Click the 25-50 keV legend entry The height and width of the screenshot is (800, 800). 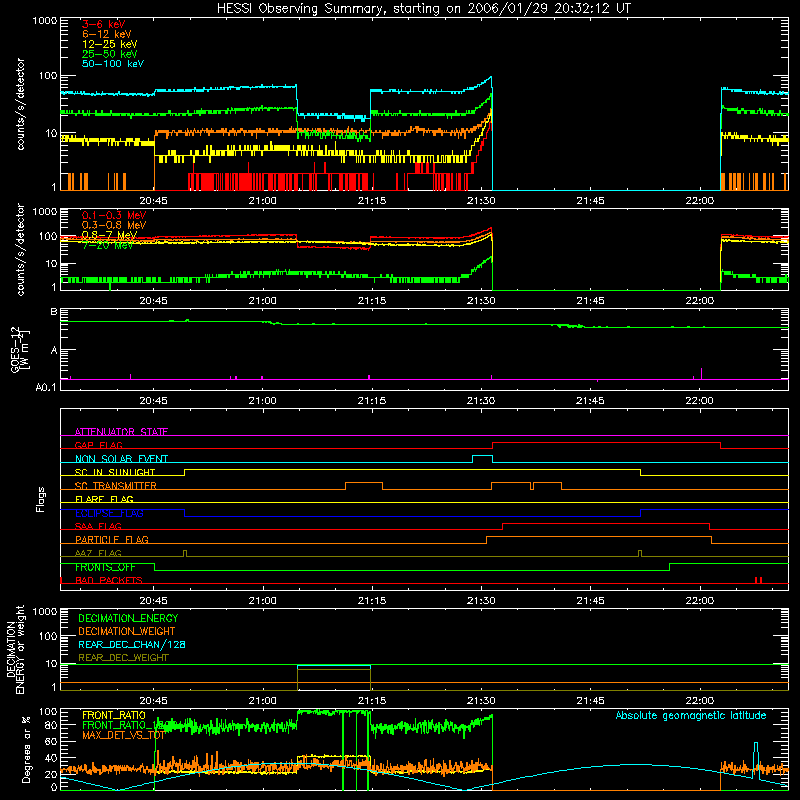pos(109,54)
